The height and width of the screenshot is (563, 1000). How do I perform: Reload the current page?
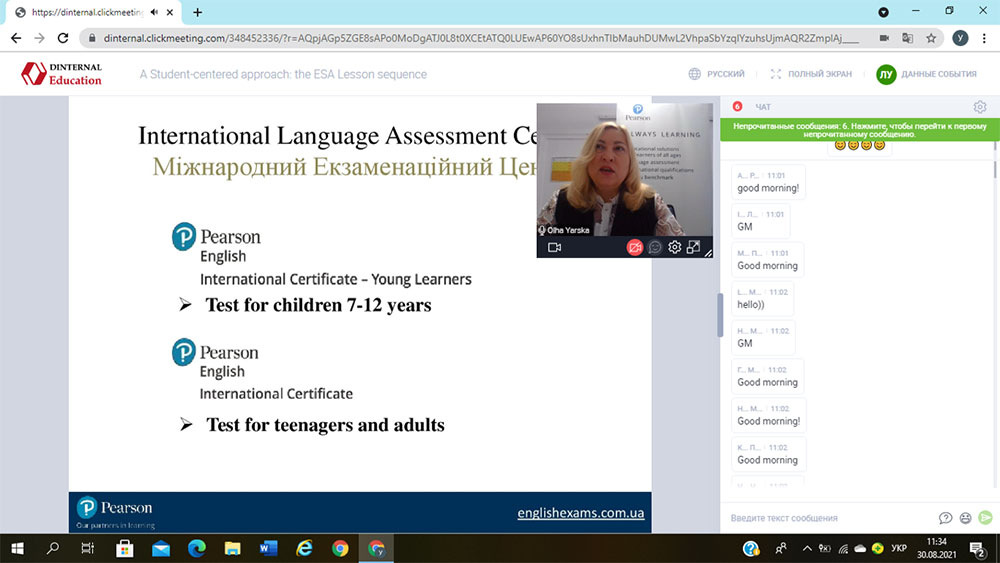[x=62, y=38]
